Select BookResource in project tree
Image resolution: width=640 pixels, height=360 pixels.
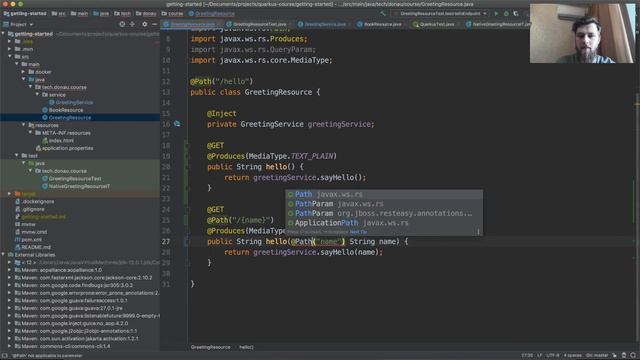(66, 110)
